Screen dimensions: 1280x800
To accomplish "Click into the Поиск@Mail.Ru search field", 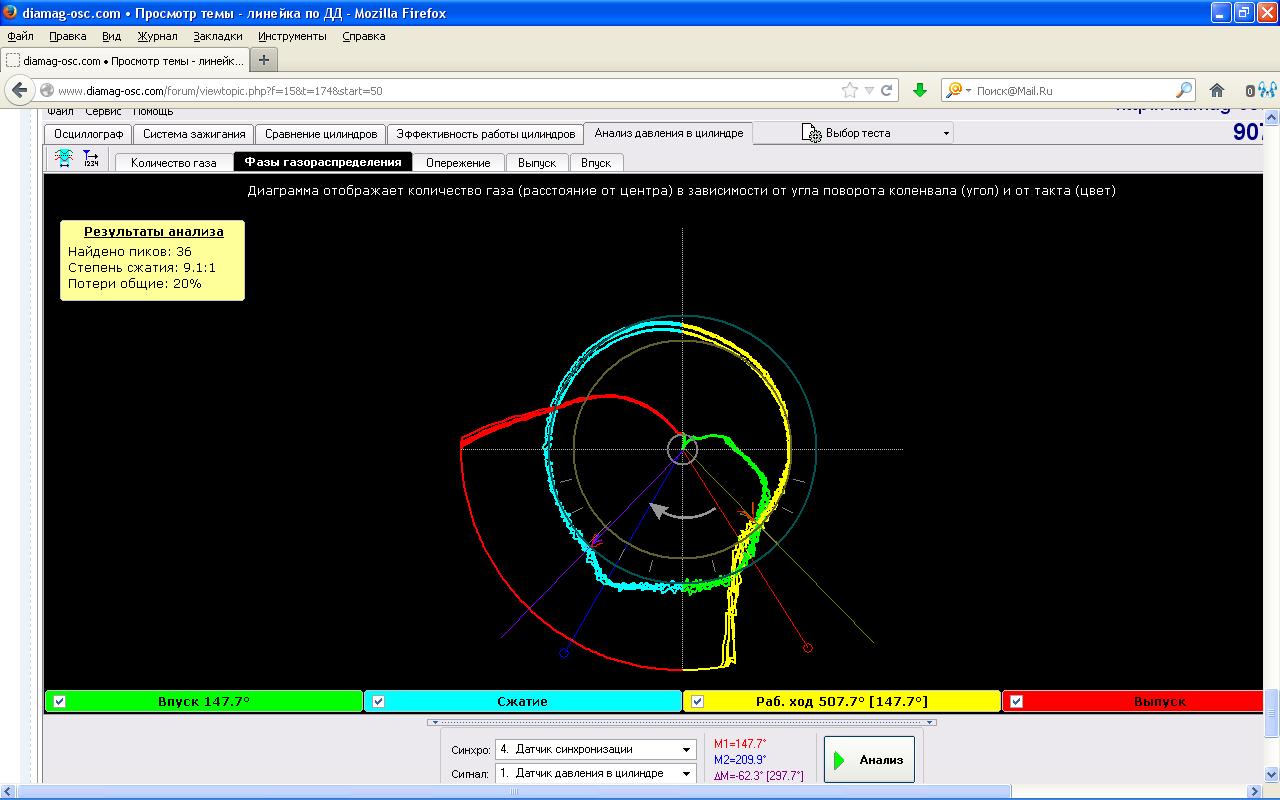I will (x=1073, y=90).
